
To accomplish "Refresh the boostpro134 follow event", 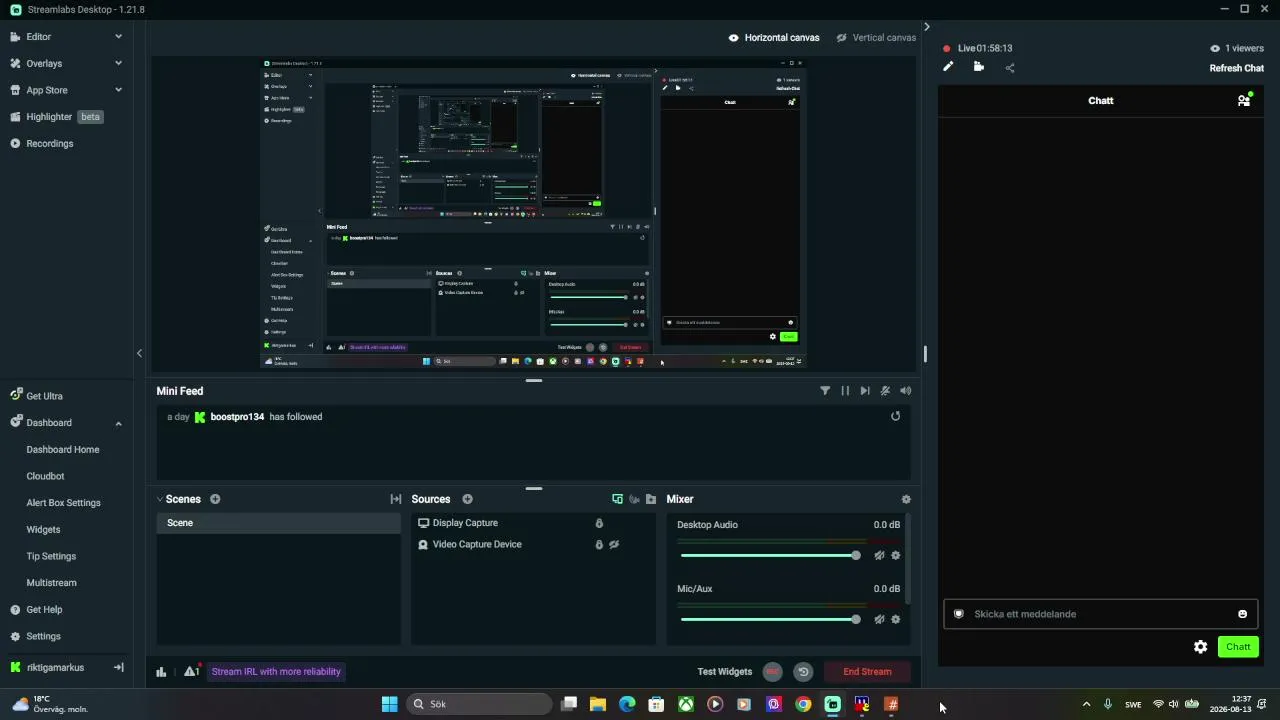I will 895,416.
